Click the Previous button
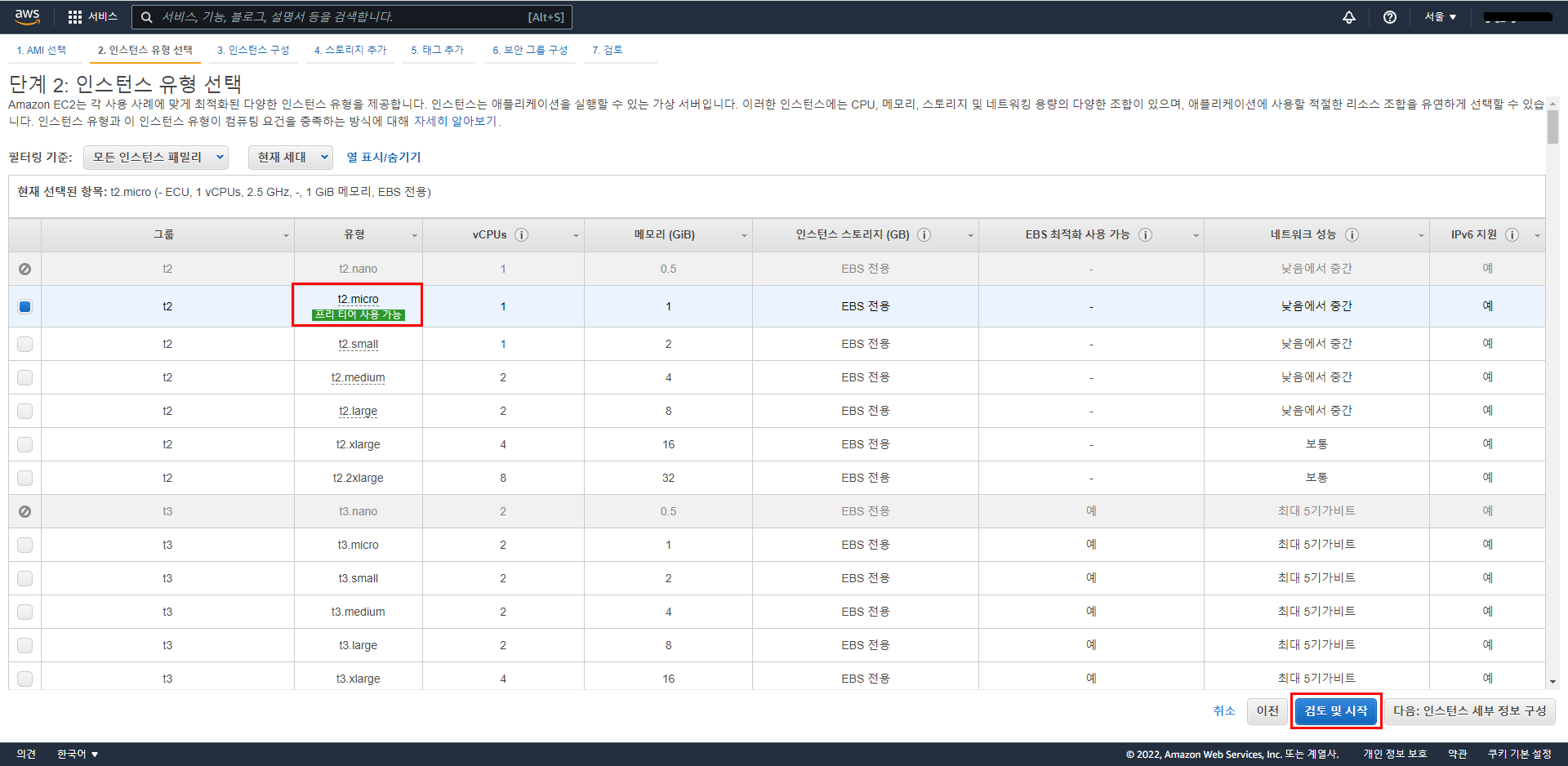 1267,711
